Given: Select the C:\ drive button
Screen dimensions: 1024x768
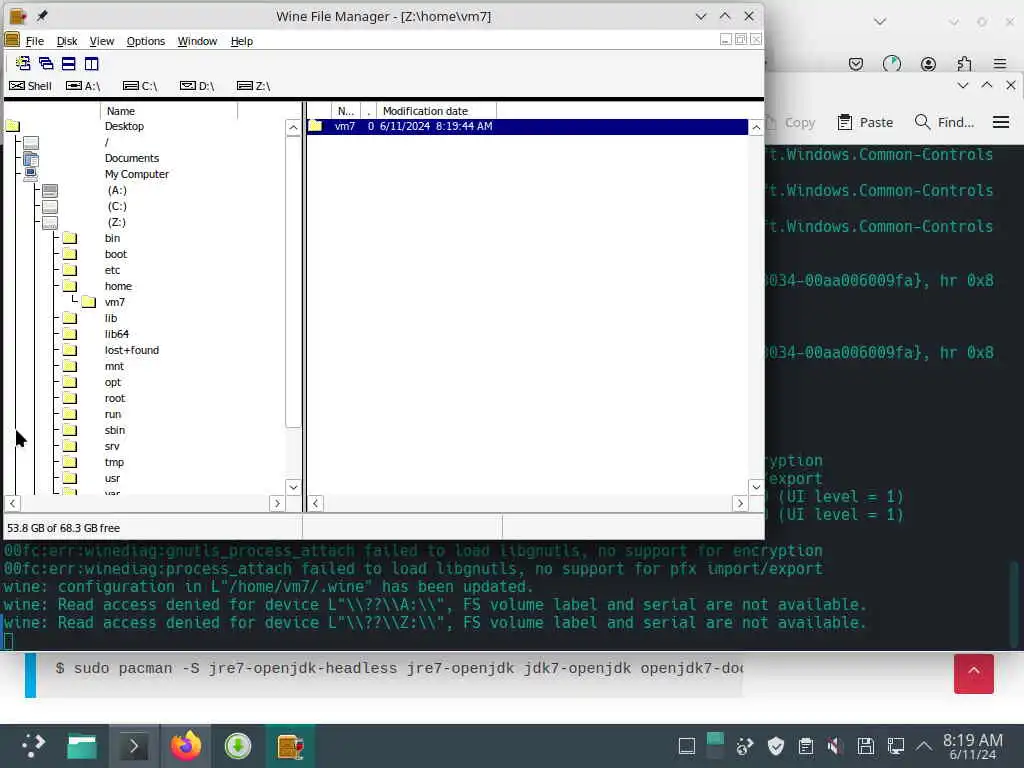Looking at the screenshot, I should [140, 86].
